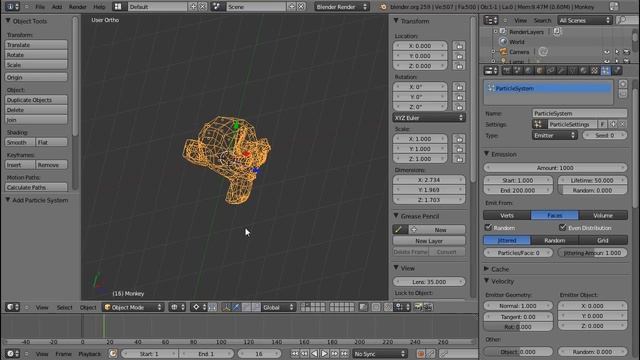640x360 pixels.
Task: Open the Physics properties tab icon
Action: tap(617, 71)
